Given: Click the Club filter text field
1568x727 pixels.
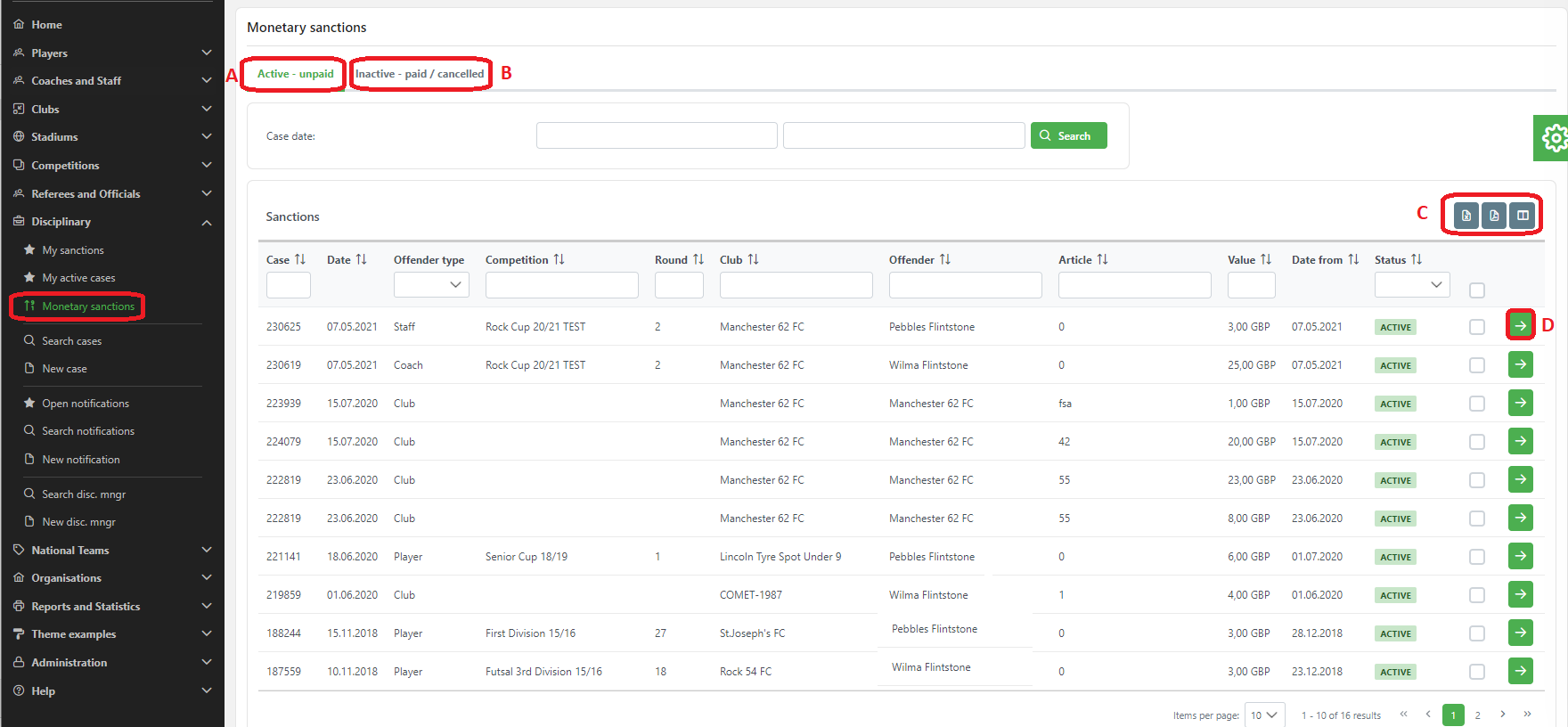Looking at the screenshot, I should [796, 285].
